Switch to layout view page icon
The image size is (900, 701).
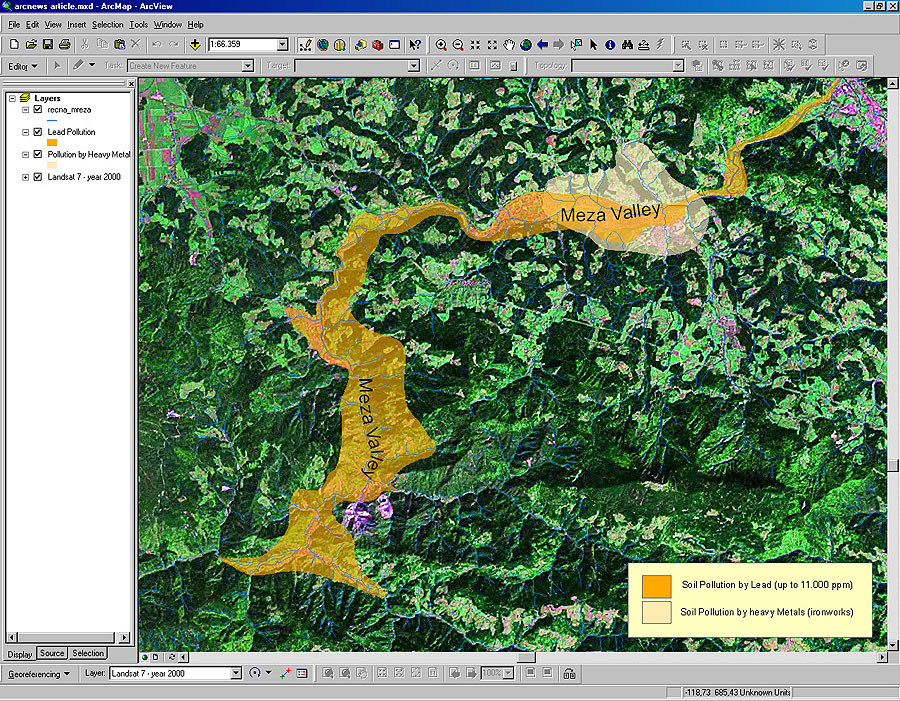click(156, 657)
